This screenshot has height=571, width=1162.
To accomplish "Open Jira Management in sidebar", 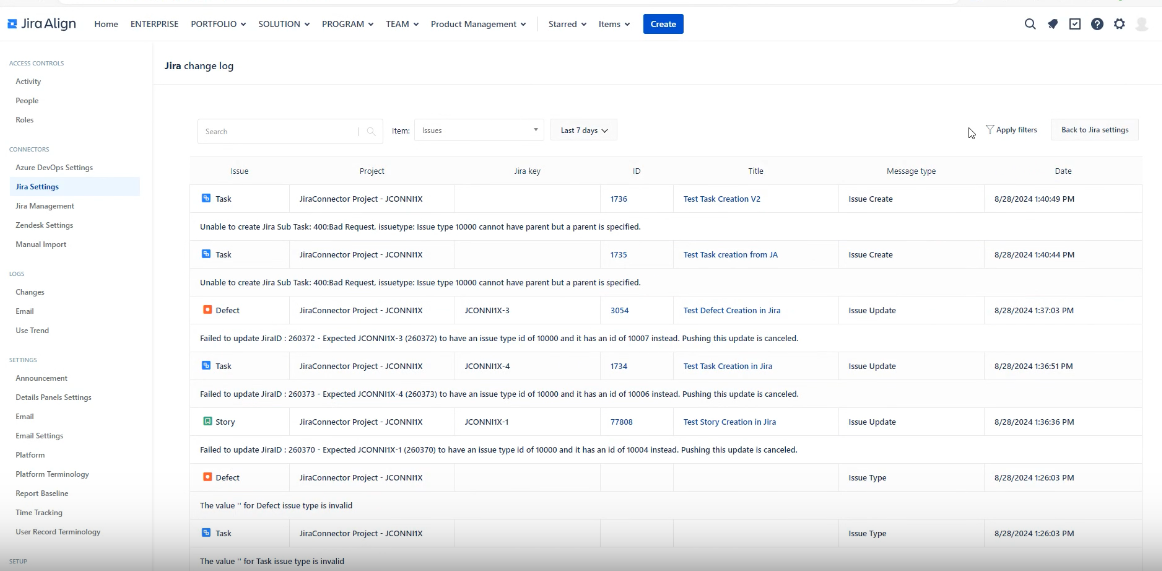I will (x=44, y=206).
